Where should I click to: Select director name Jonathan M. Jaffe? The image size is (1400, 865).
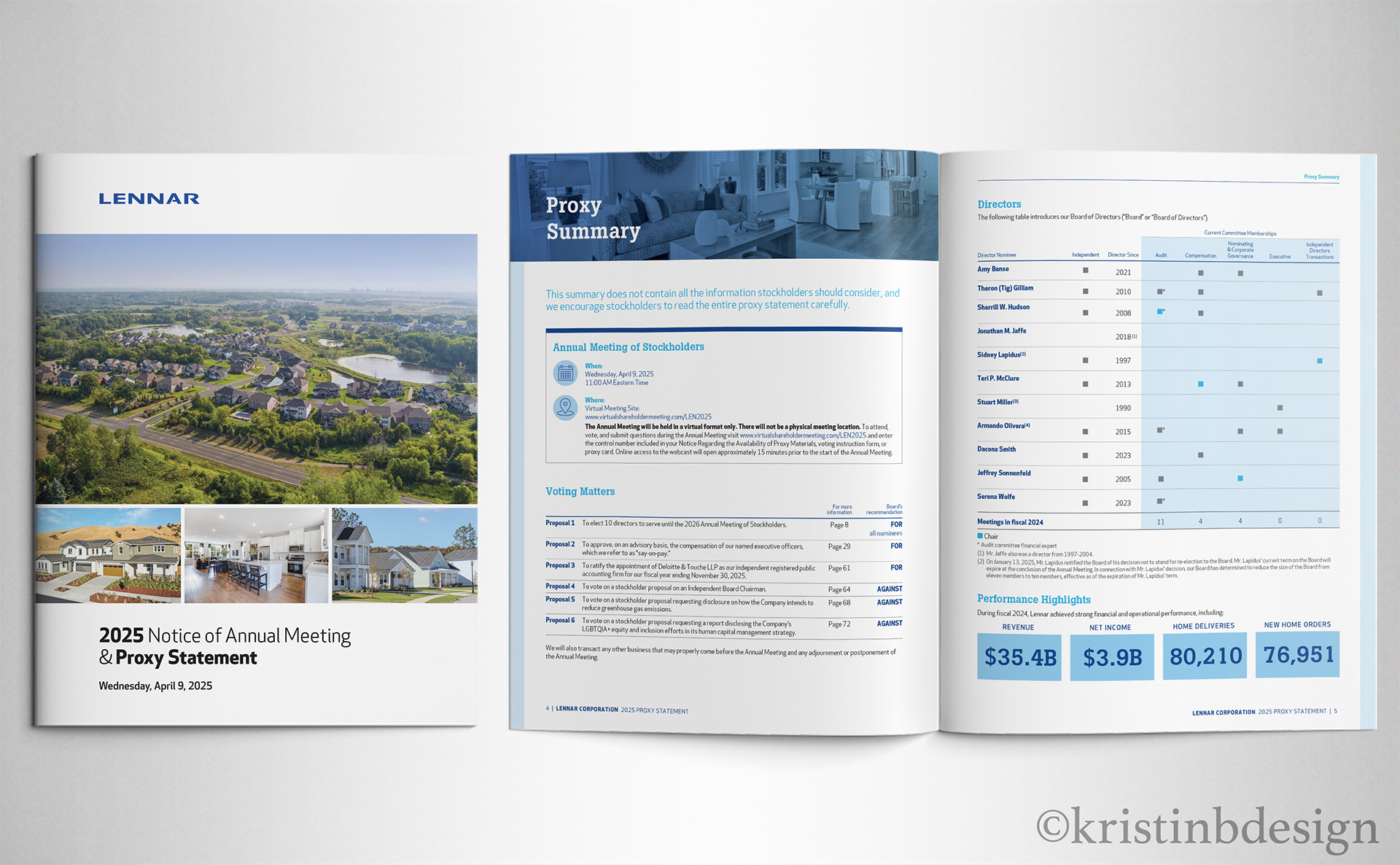(1002, 331)
